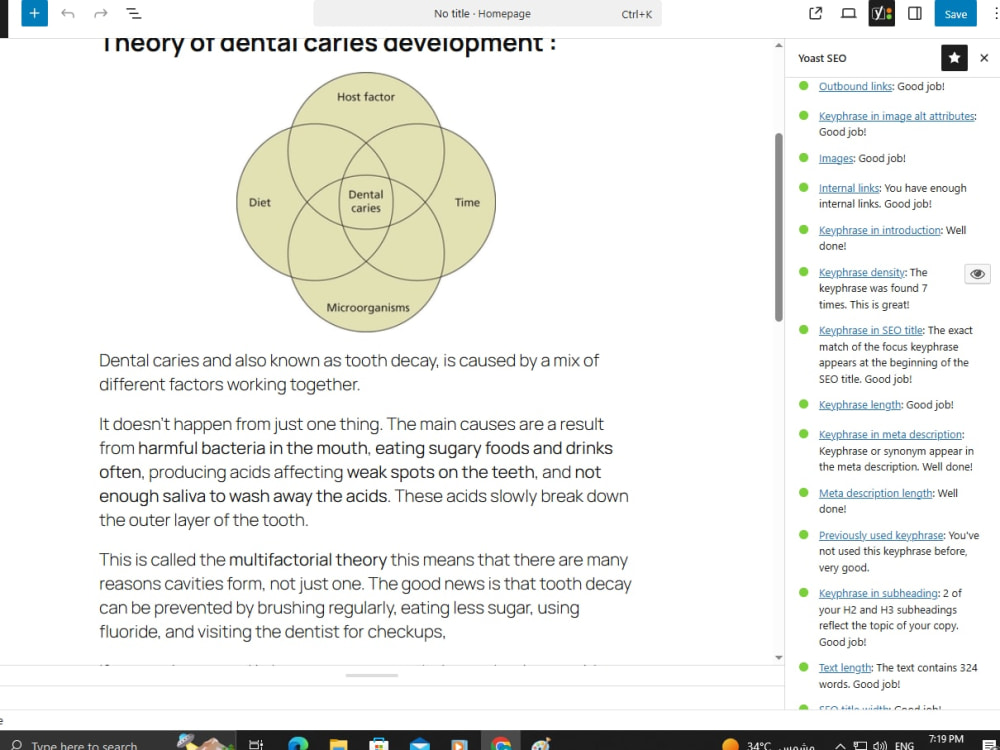Click the editor scrollbar up arrow
The width and height of the screenshot is (1000, 750).
[779, 45]
